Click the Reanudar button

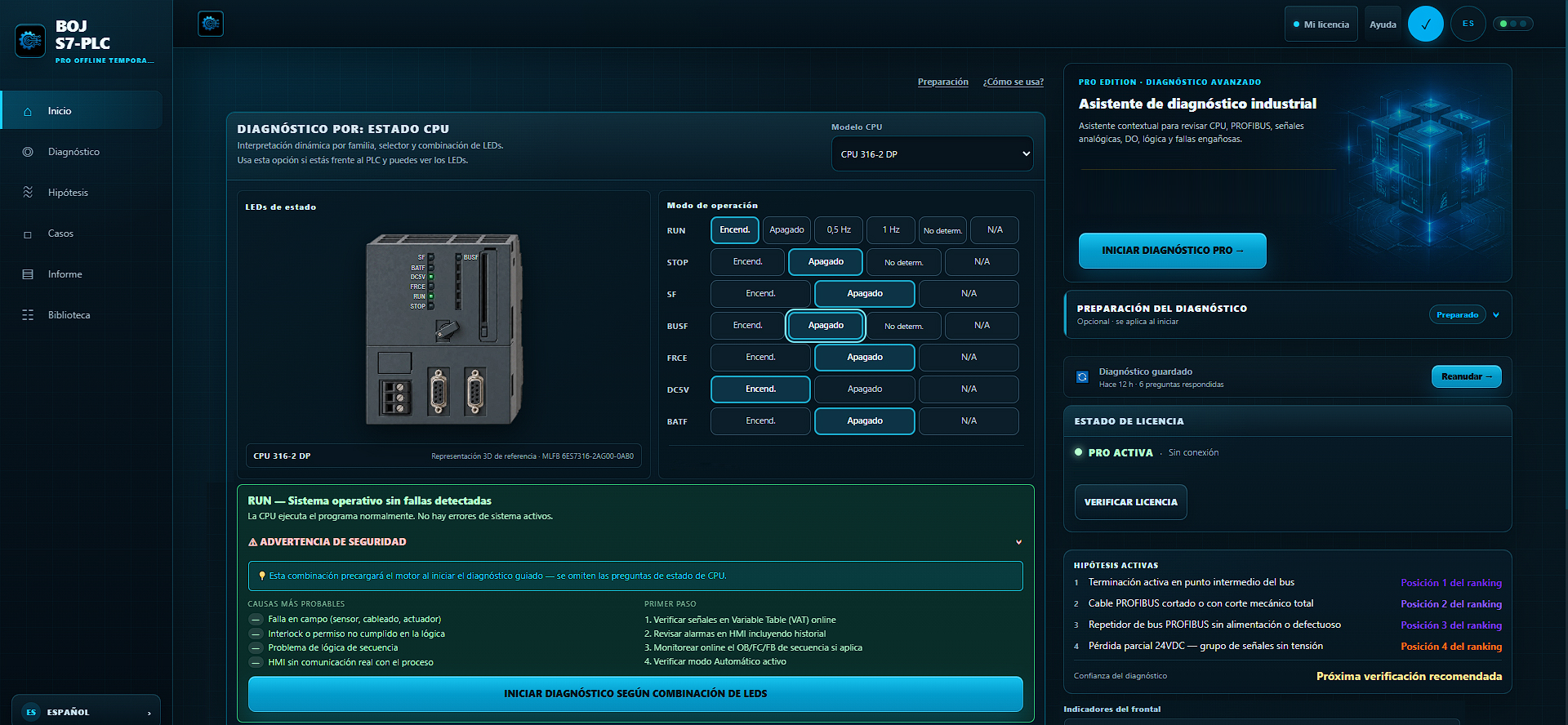coord(1466,376)
